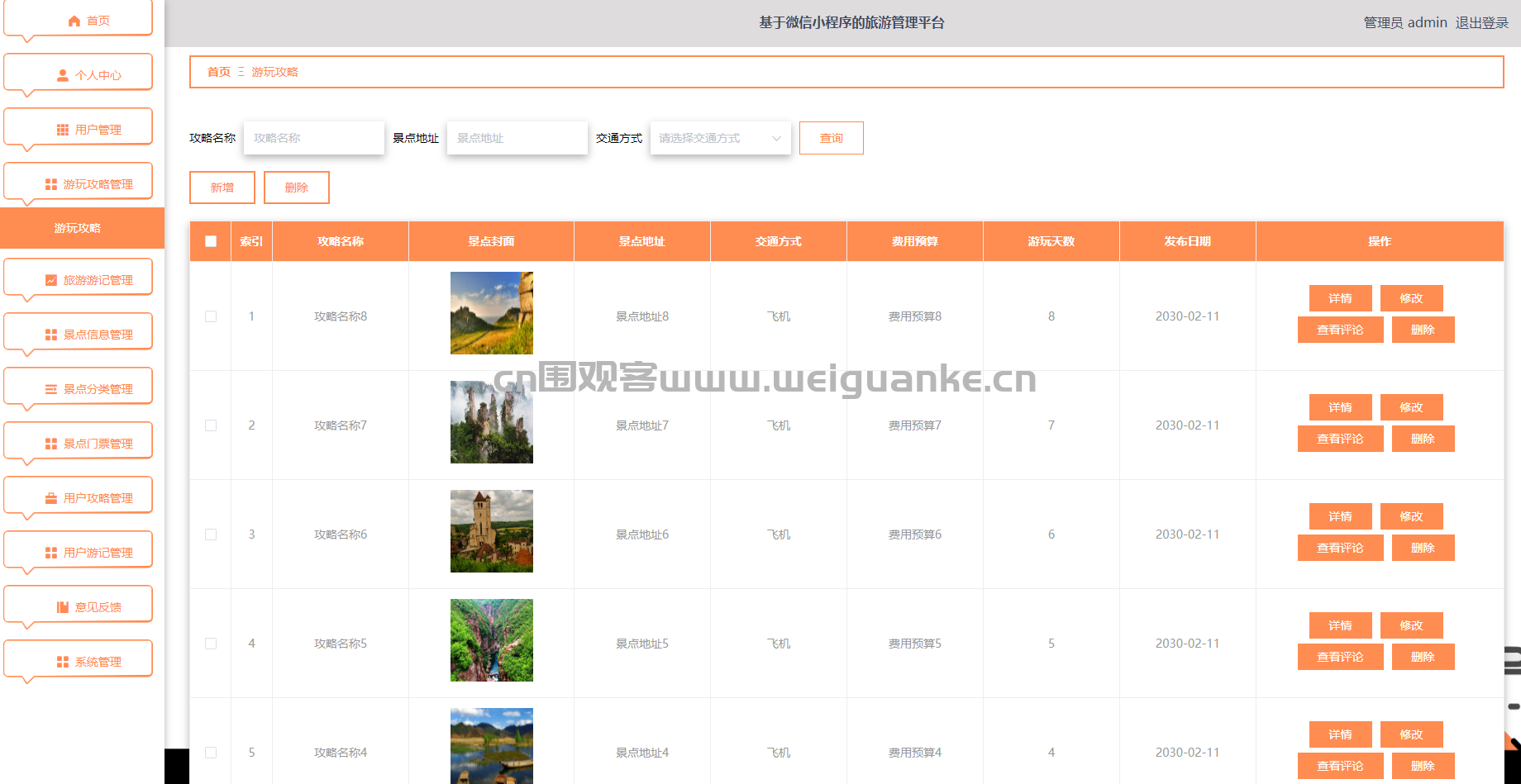Click the book icon beside 意见反馈
1521x784 pixels.
coord(63,607)
